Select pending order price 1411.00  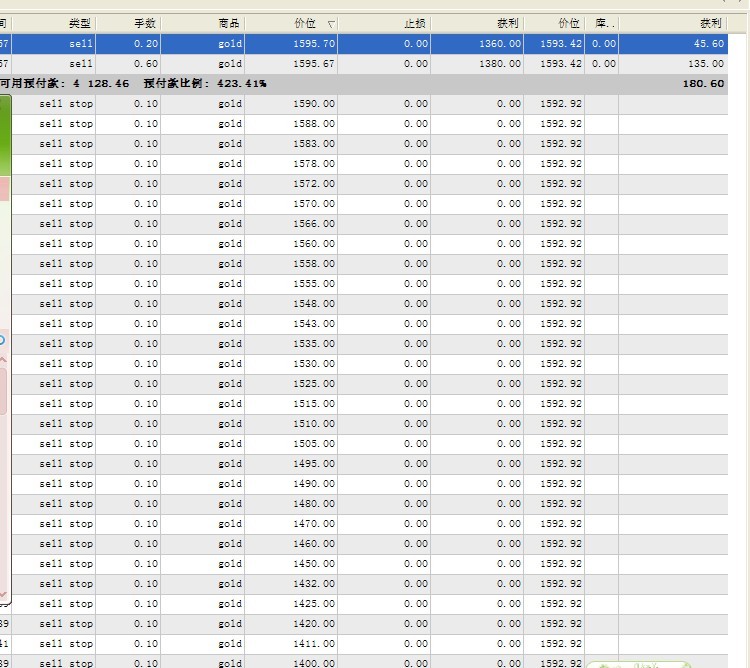coord(314,644)
